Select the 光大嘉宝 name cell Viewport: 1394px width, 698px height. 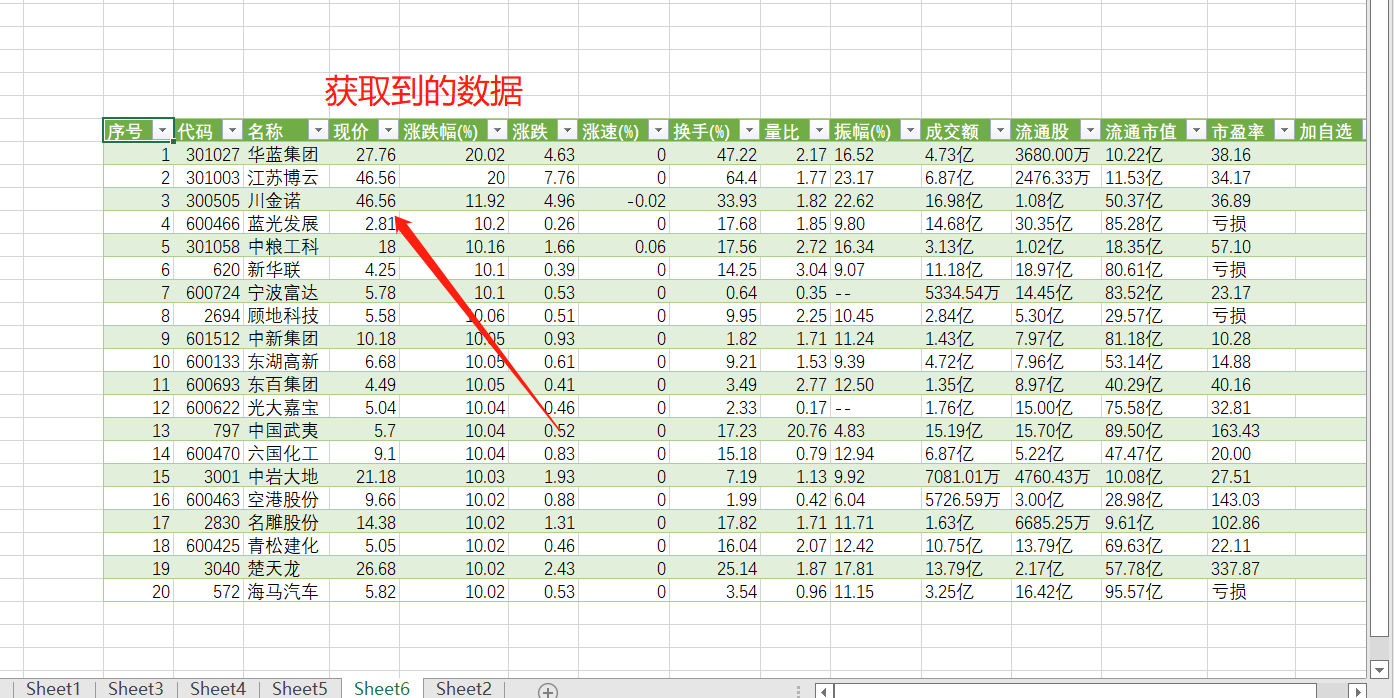click(286, 407)
